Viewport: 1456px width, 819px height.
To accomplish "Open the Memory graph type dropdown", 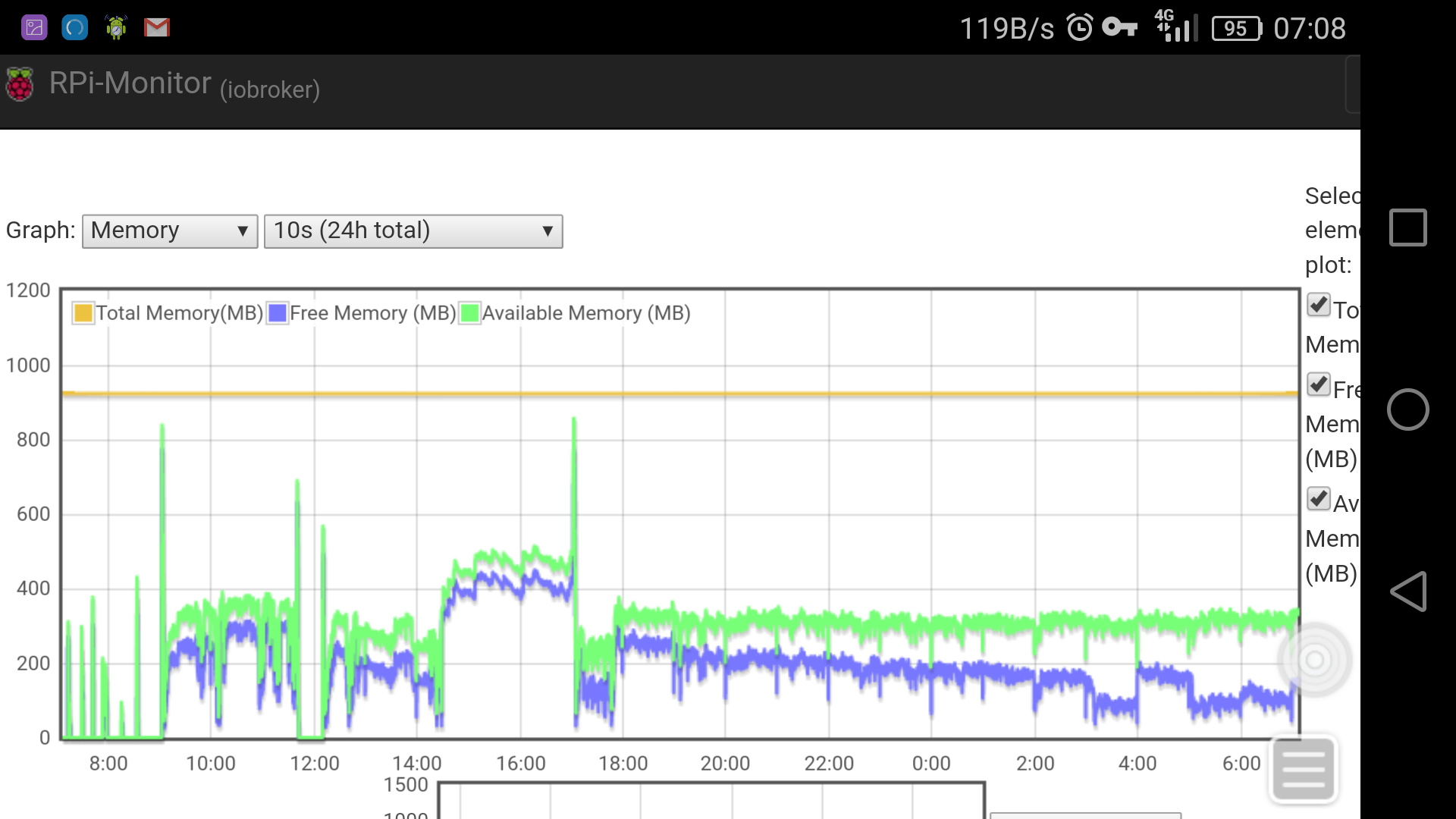I will [170, 231].
